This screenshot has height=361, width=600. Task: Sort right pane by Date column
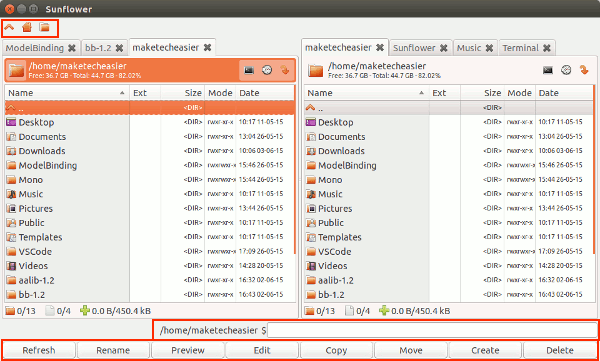(564, 93)
